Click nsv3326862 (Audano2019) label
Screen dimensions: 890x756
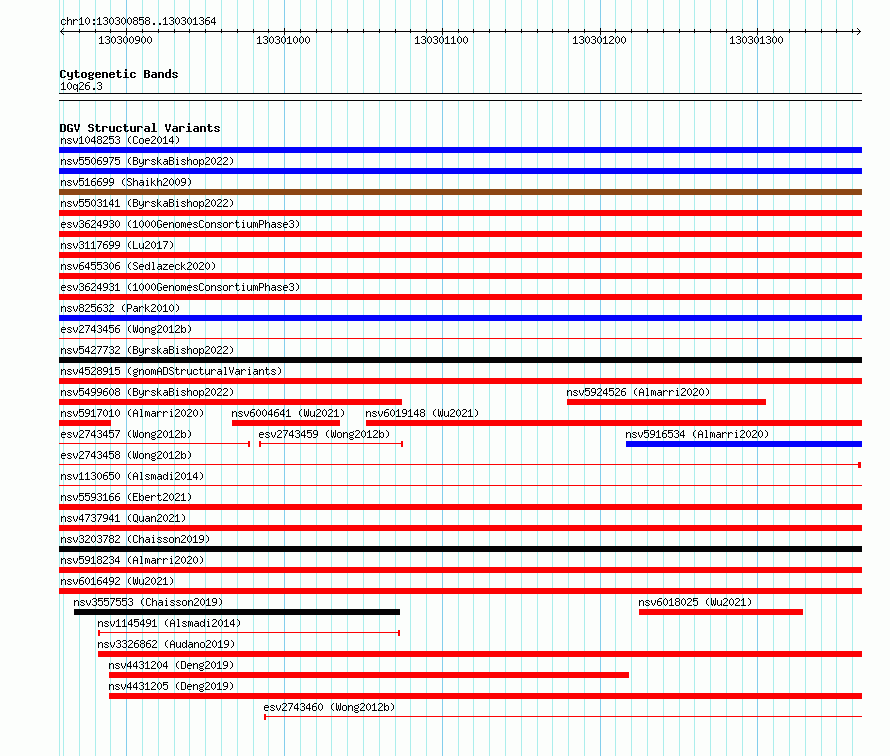pos(166,644)
